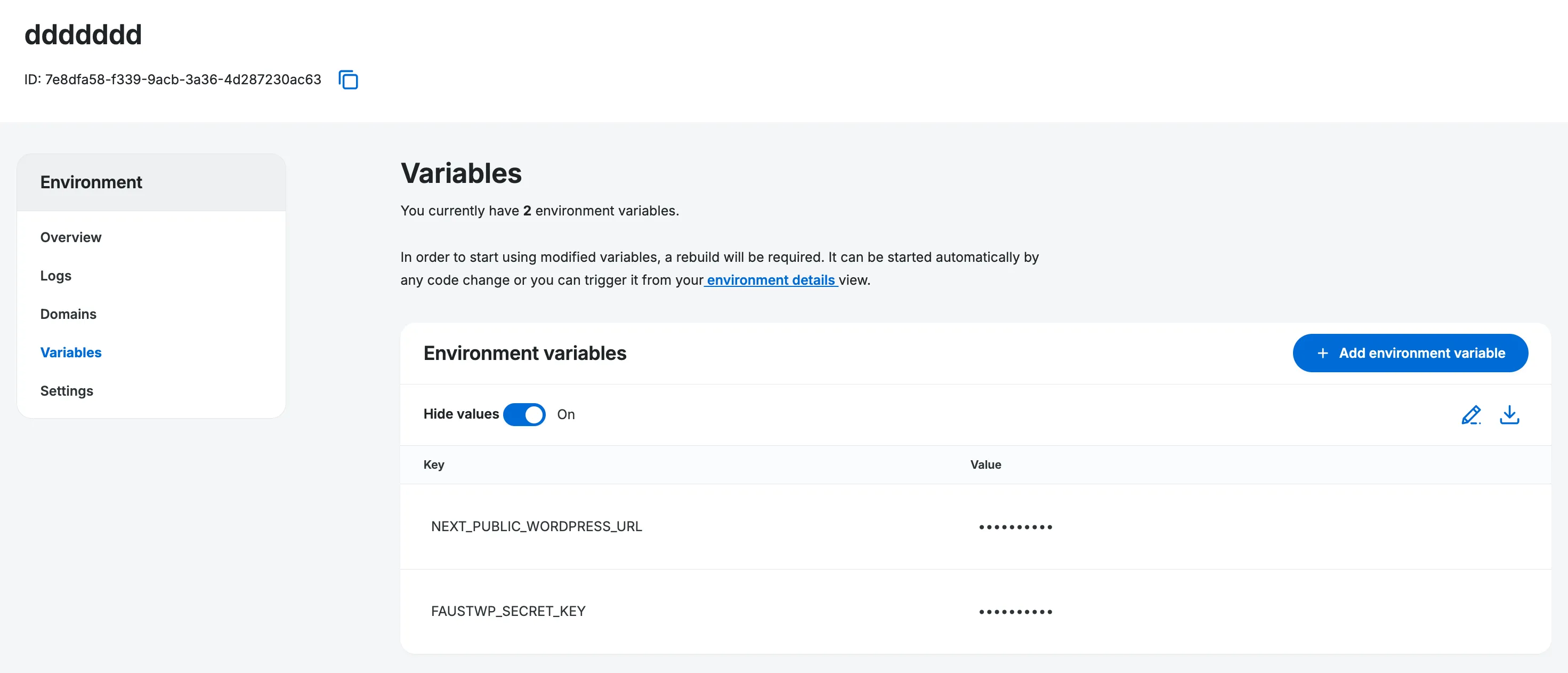This screenshot has width=1568, height=673.
Task: Open Settings in the Environment menu
Action: [x=66, y=390]
